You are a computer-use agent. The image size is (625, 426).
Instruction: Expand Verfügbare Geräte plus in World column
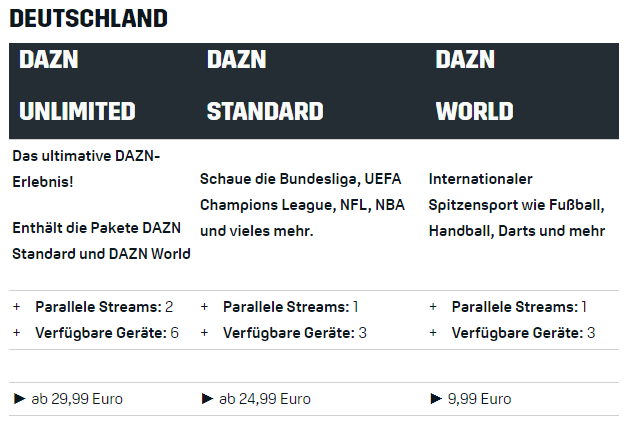coord(433,332)
